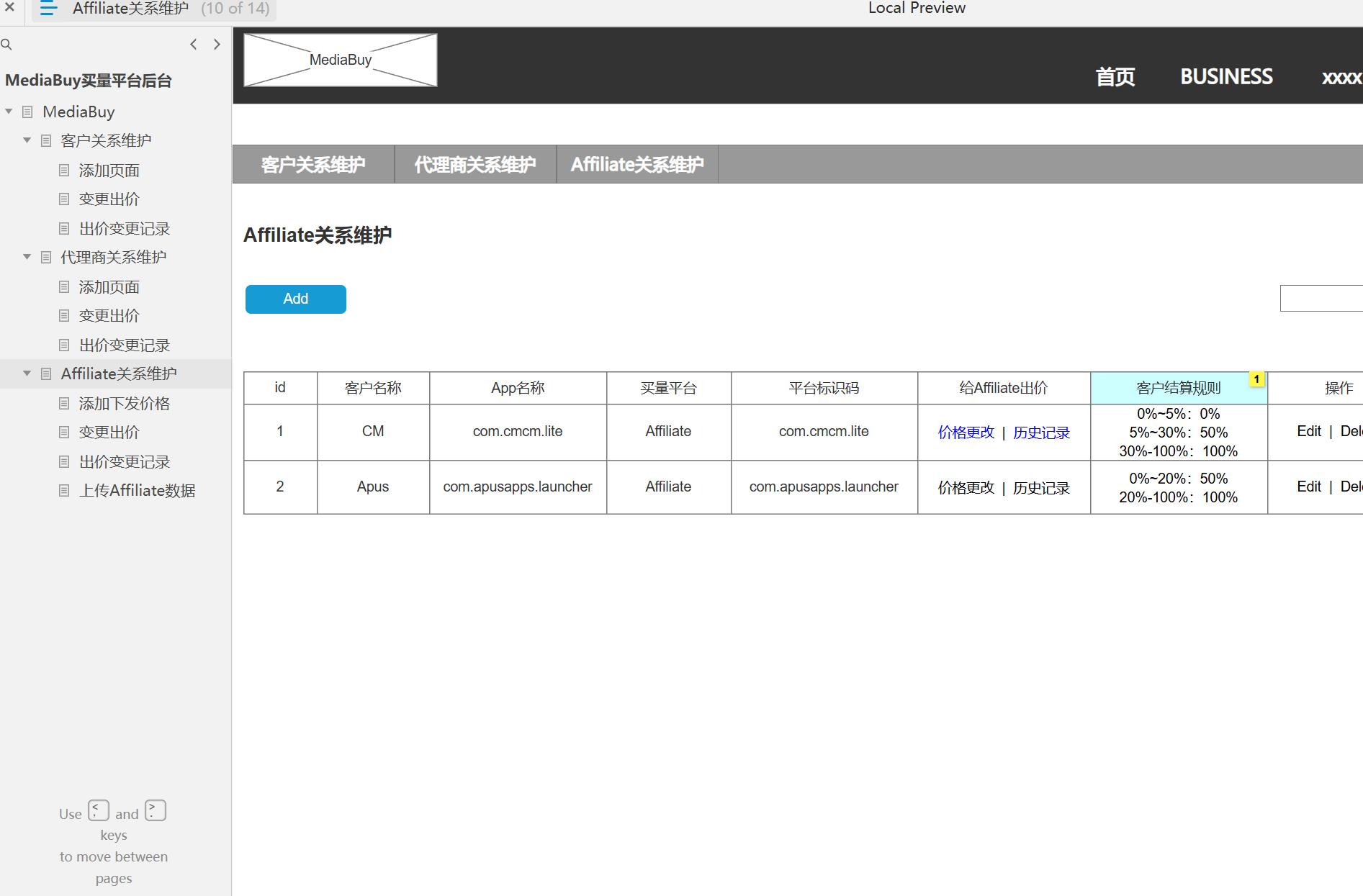1363x896 pixels.
Task: Open MediaBuy page in sitemap
Action: 78,112
